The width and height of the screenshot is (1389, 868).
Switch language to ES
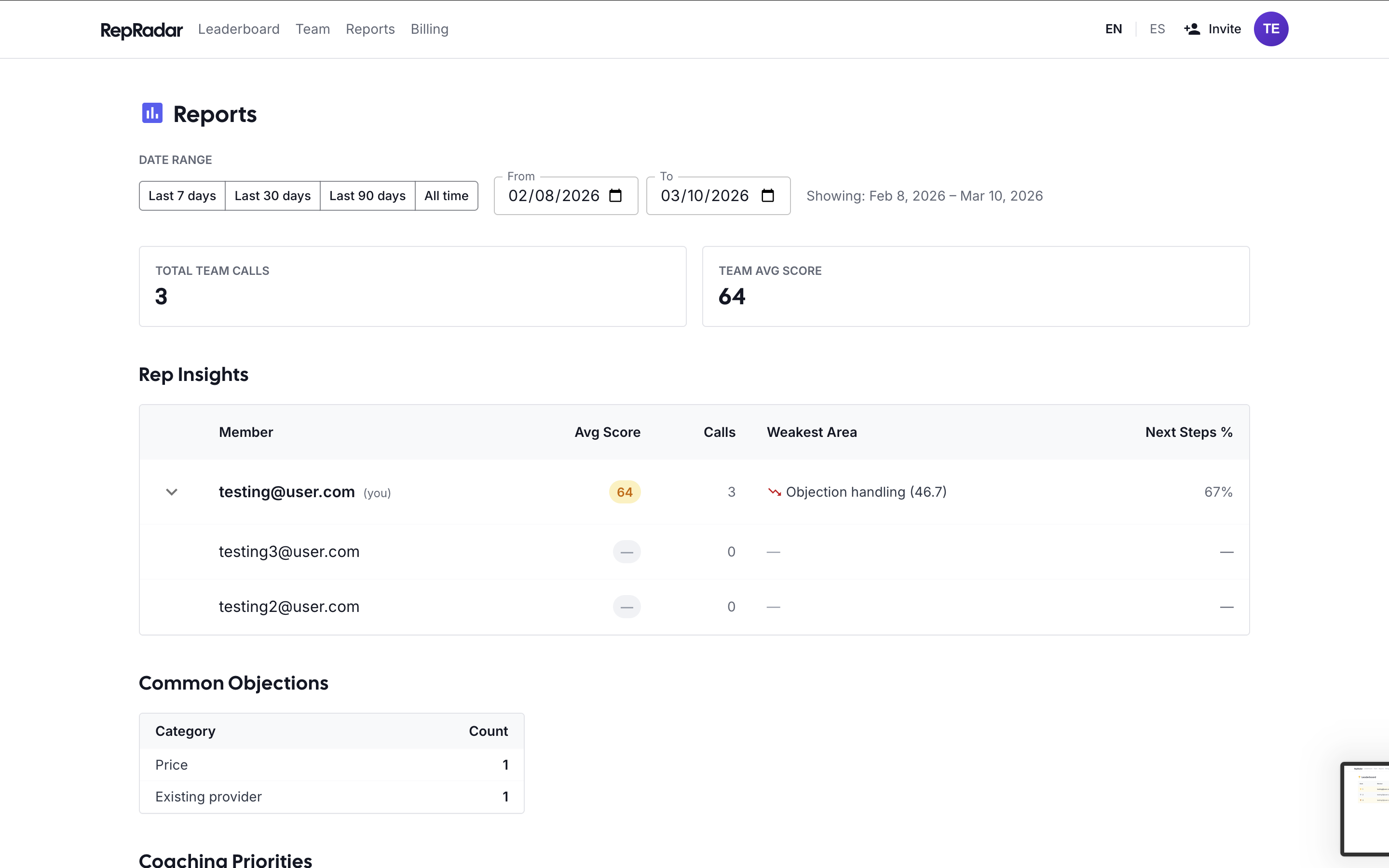(1157, 29)
